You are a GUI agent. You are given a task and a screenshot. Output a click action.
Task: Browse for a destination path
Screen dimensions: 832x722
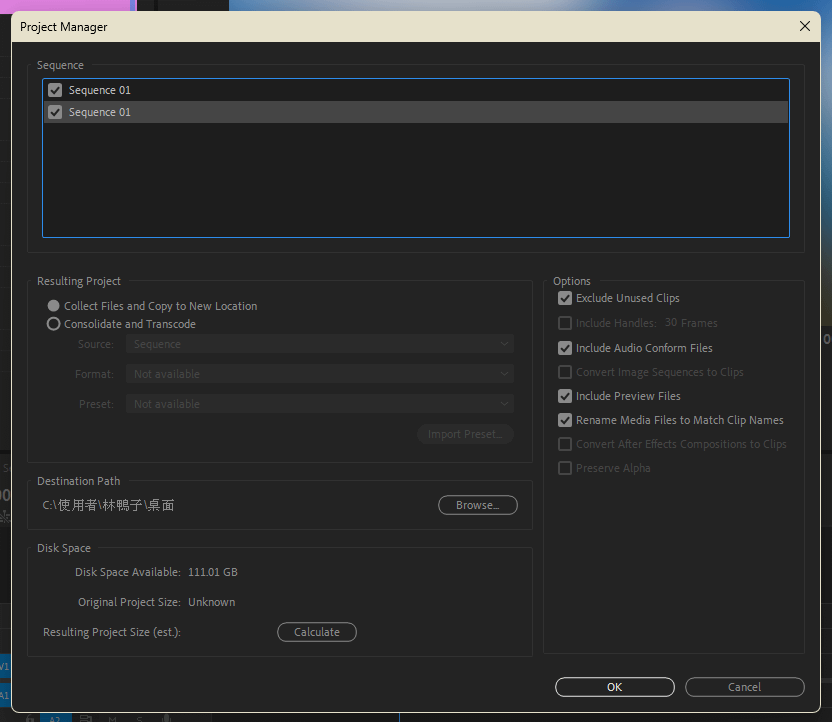click(x=477, y=505)
